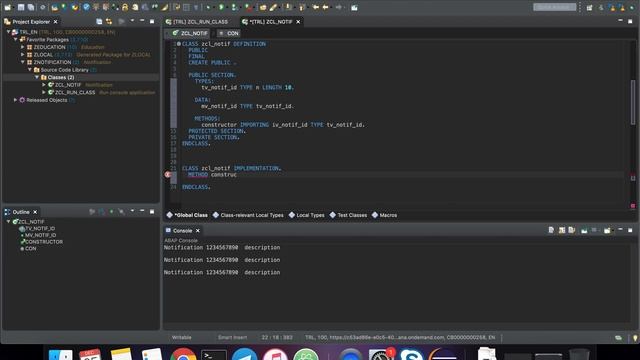Click the Open Console dropdown icon
Image resolution: width=640 pixels, height=360 pixels.
607,230
